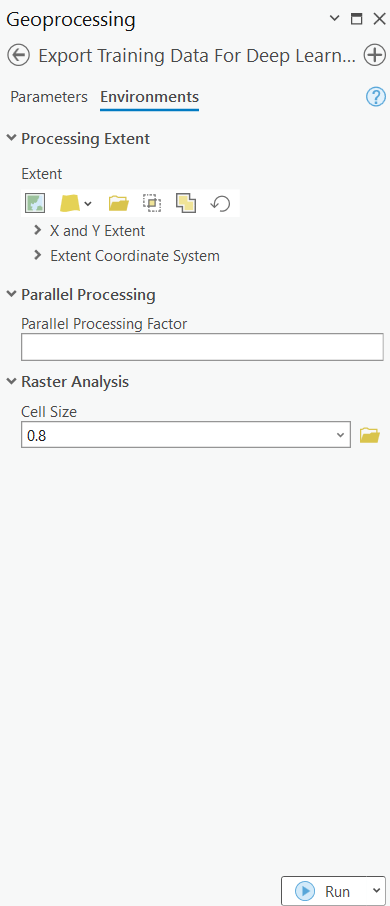Browse for Cell Size raster folder
This screenshot has height=906, width=390.
(370, 435)
